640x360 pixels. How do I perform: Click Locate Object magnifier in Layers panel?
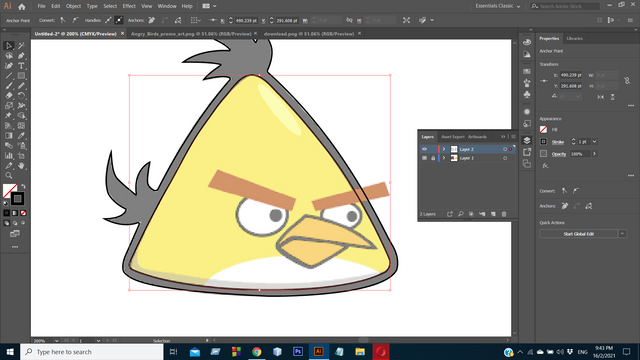click(460, 214)
